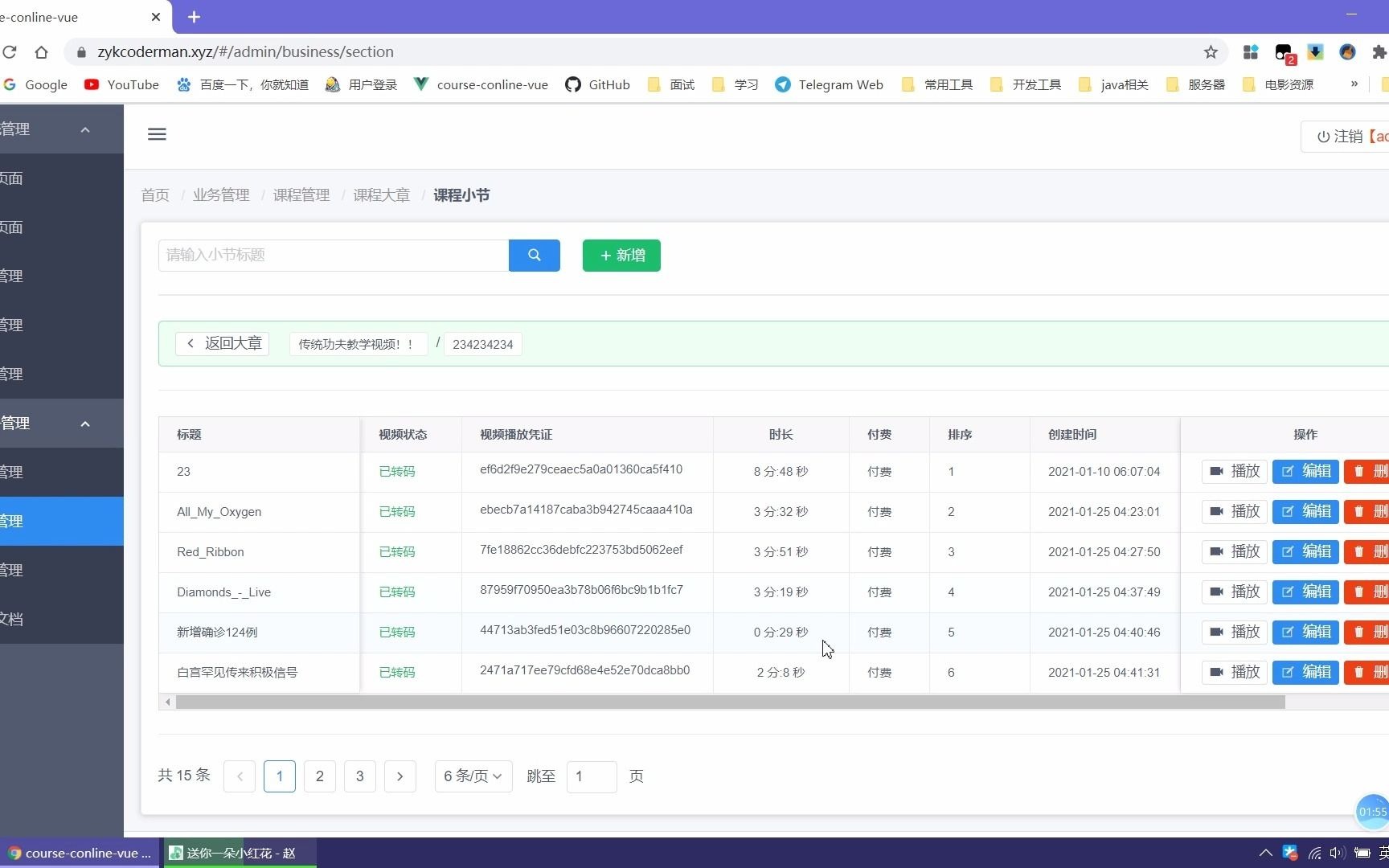The image size is (1389, 868).
Task: Edit the 白宫罕见传来积极信号 row
Action: [x=1305, y=673]
